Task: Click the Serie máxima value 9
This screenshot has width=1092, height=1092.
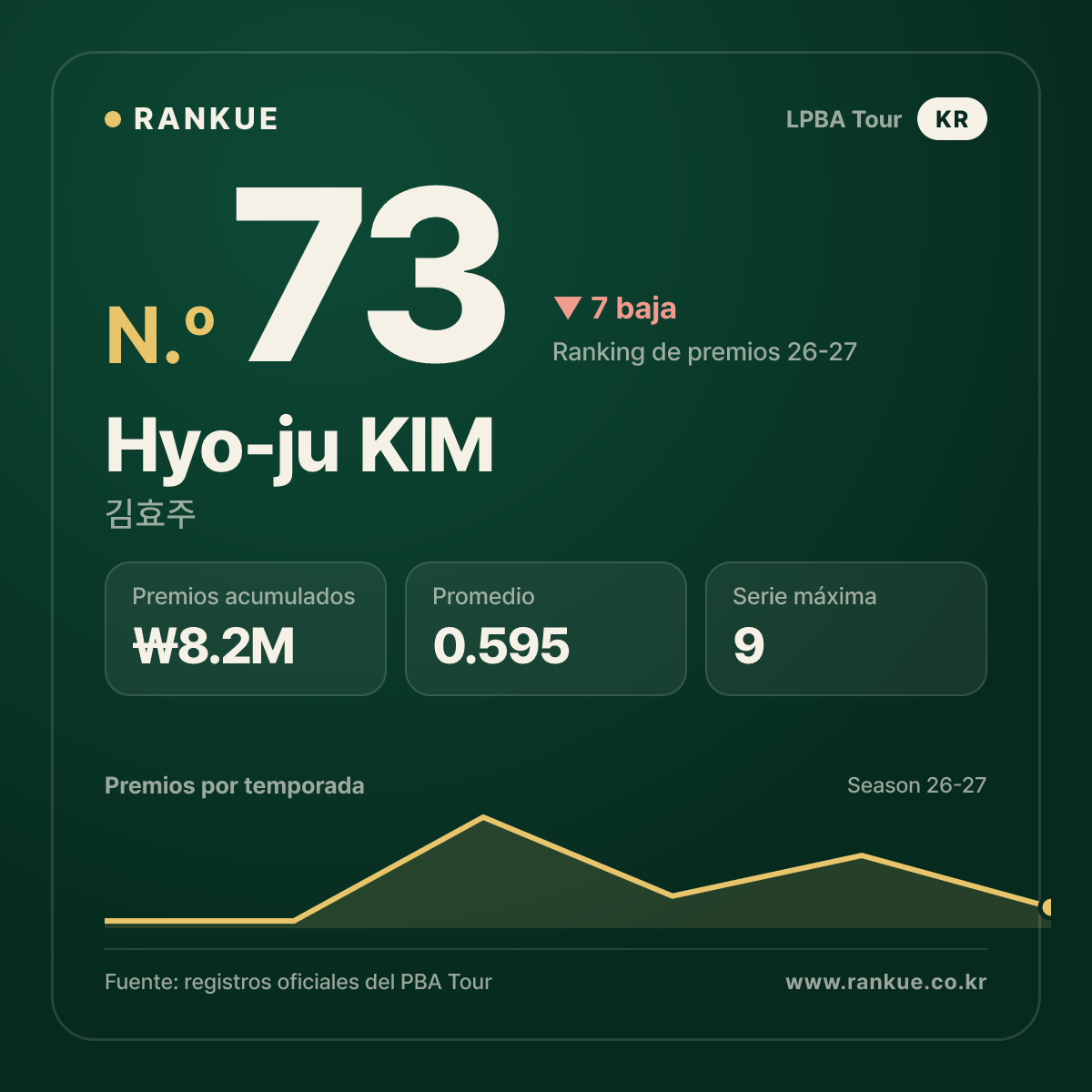Action: [x=749, y=647]
